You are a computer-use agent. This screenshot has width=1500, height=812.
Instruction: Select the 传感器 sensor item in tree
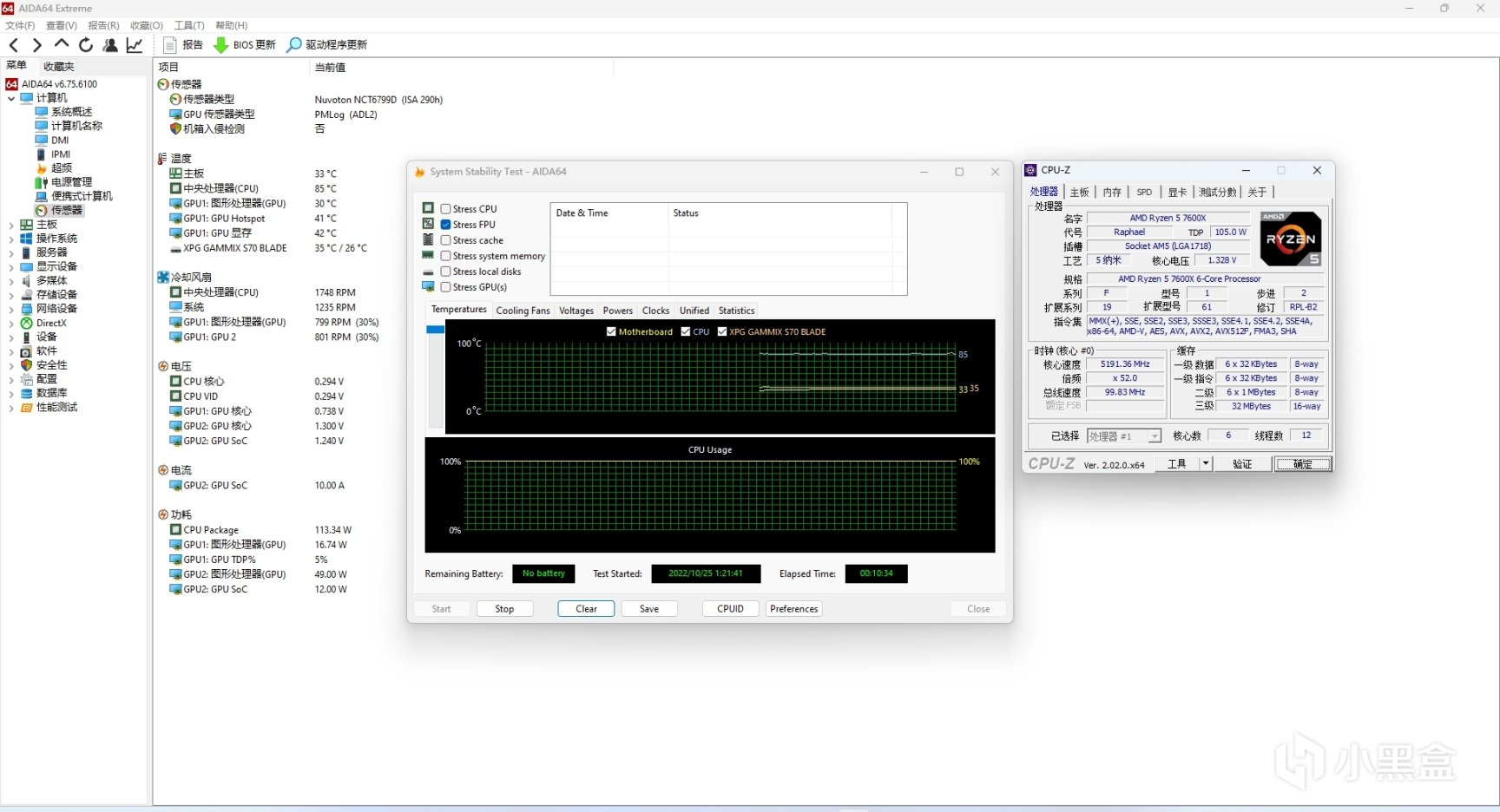tap(59, 210)
